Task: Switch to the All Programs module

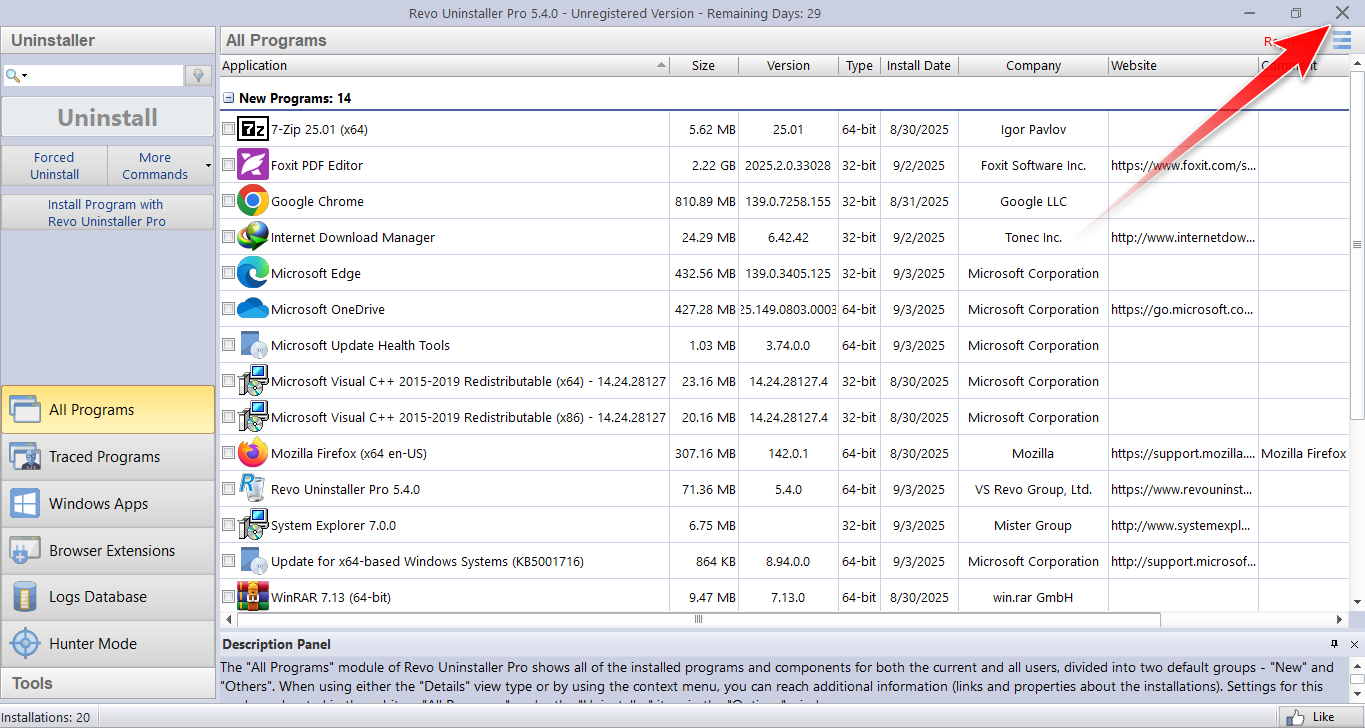Action: (108, 410)
